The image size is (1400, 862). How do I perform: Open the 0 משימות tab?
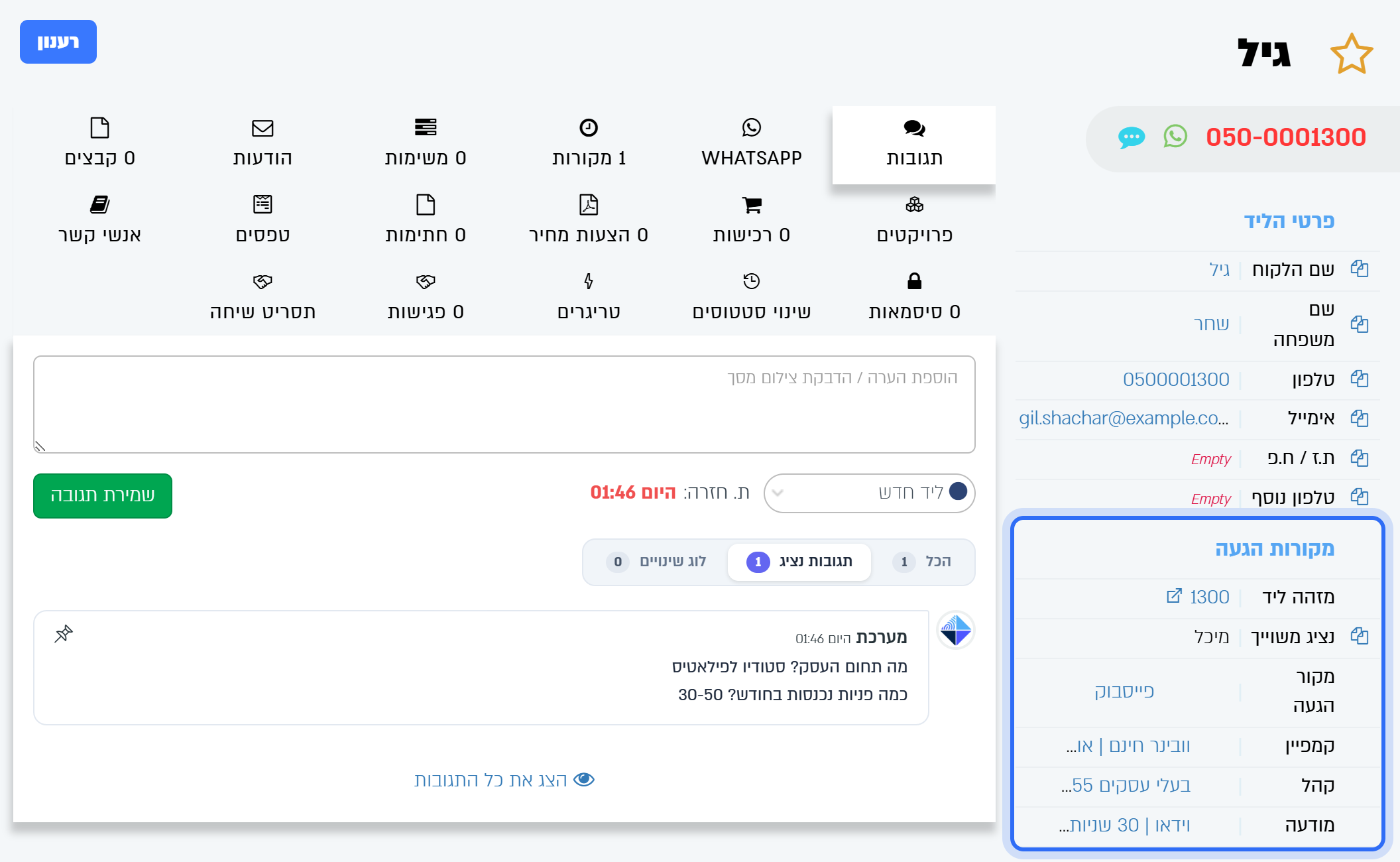point(426,145)
